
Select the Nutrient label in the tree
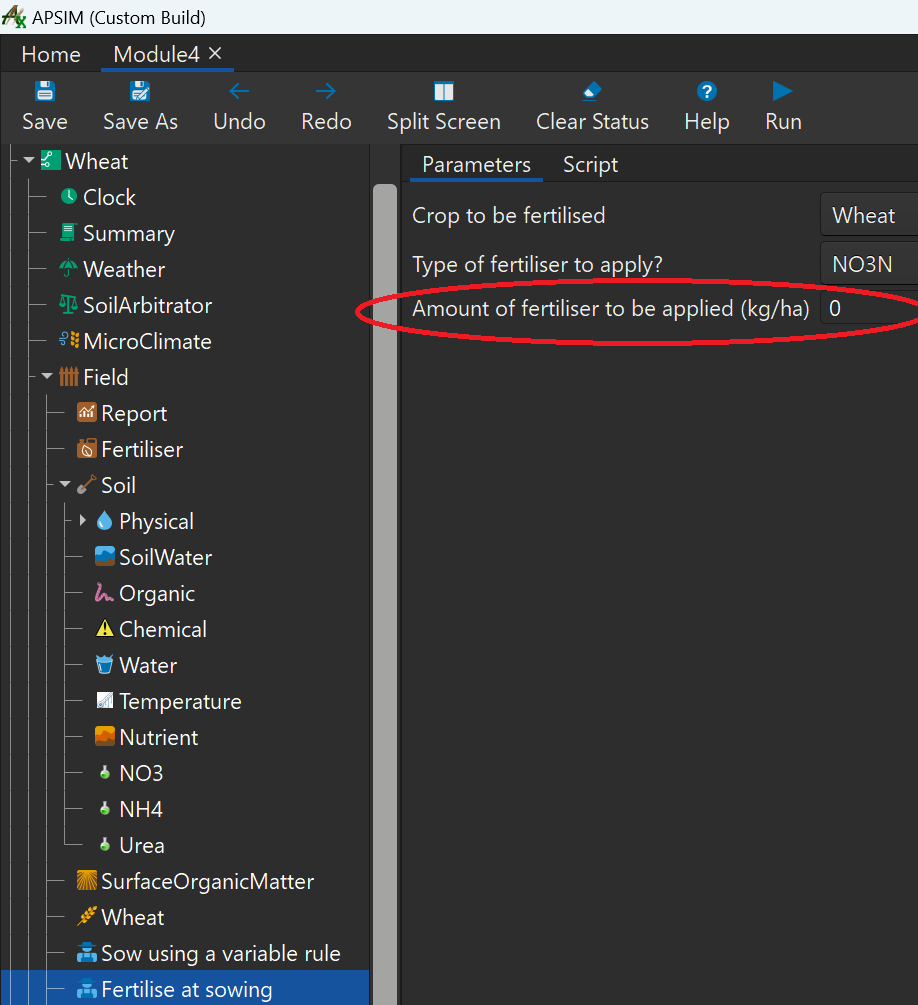158,737
